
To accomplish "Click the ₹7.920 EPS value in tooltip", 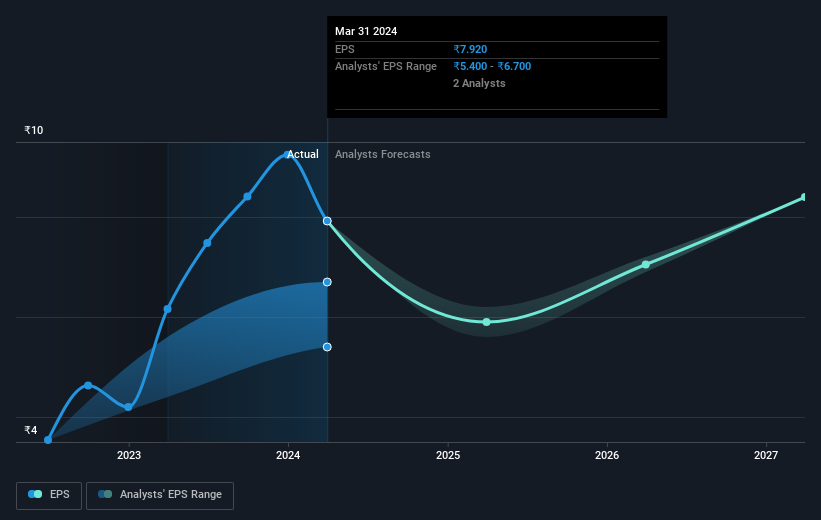I will click(x=470, y=49).
